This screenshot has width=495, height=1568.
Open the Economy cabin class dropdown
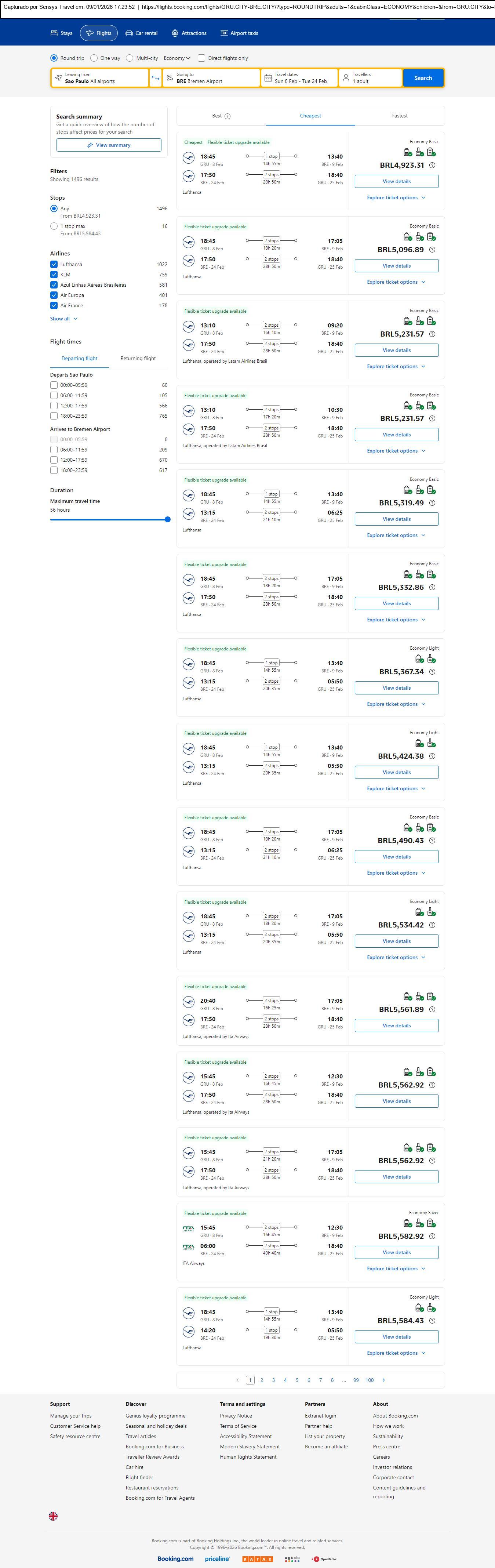pyautogui.click(x=177, y=58)
